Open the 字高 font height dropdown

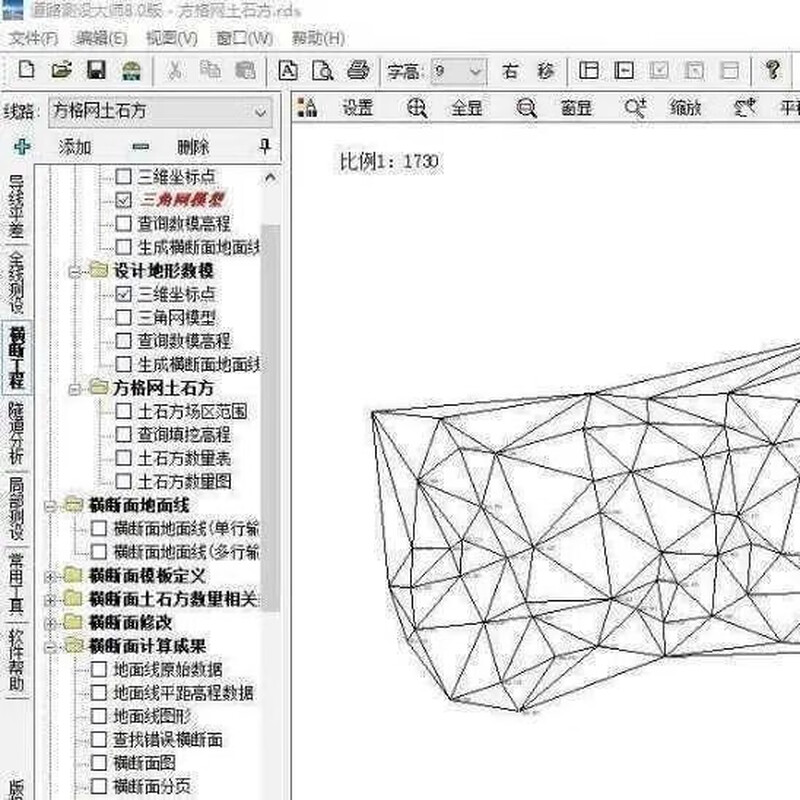[475, 71]
